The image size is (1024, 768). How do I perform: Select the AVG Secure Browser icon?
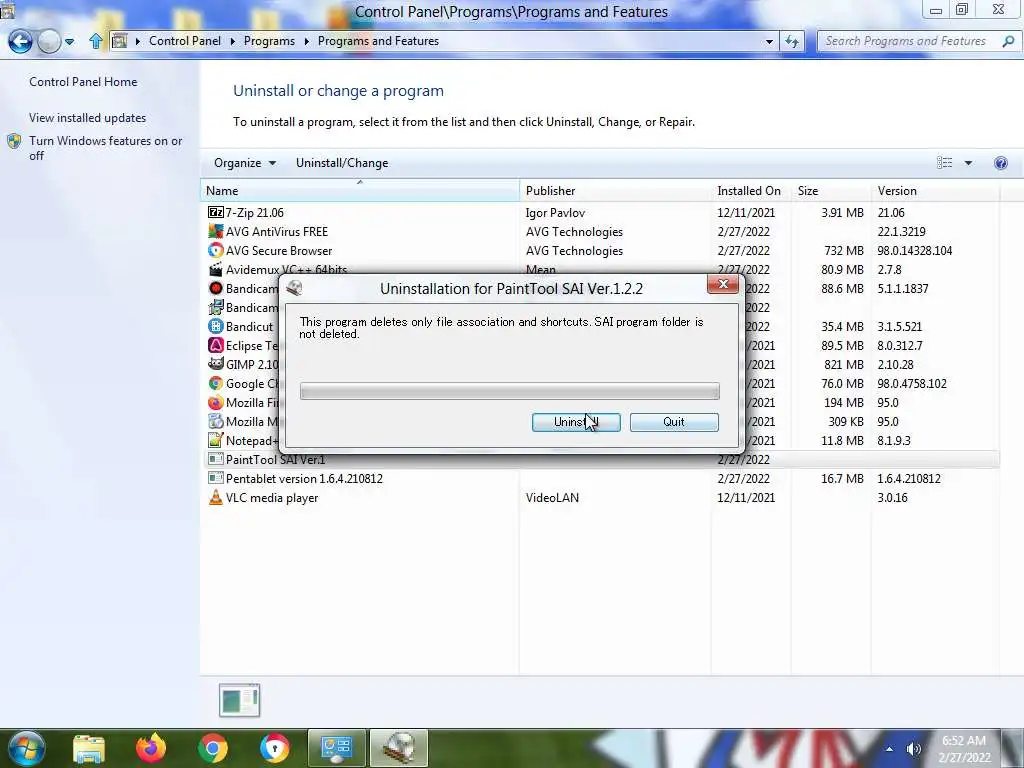(x=216, y=250)
